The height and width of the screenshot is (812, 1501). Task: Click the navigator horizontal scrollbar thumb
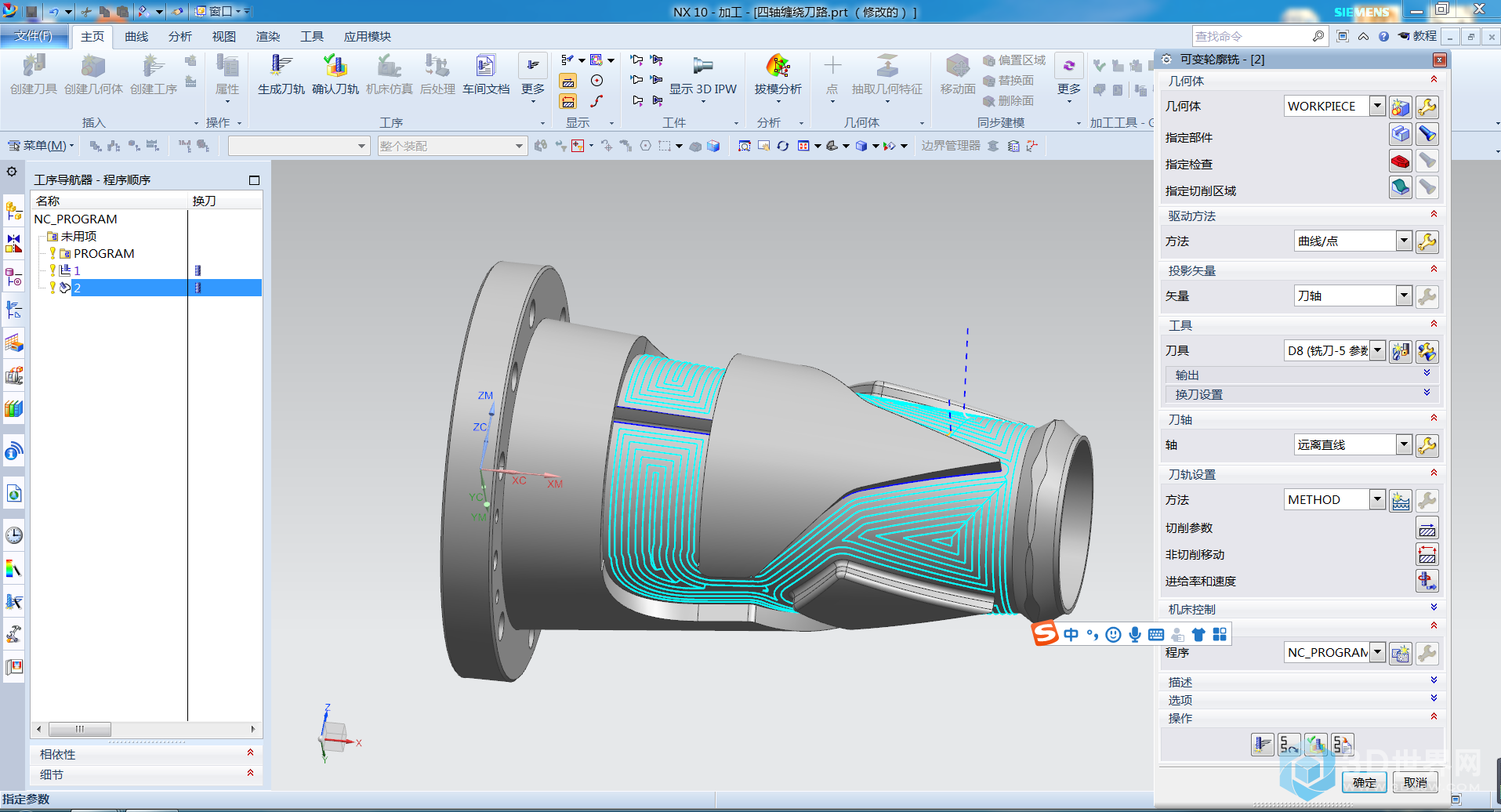coord(79,729)
